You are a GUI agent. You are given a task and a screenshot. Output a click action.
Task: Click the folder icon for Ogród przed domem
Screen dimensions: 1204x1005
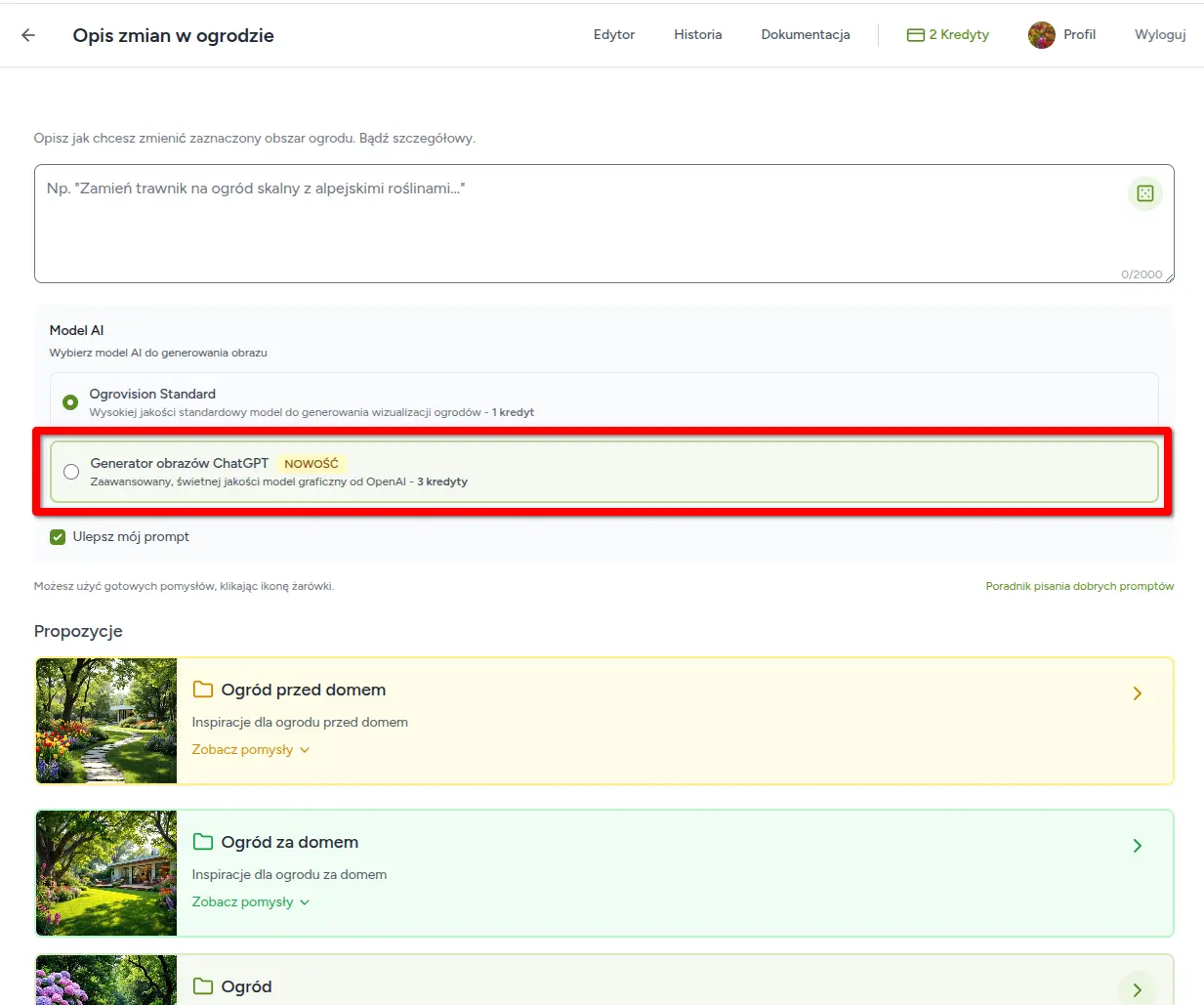(x=202, y=689)
